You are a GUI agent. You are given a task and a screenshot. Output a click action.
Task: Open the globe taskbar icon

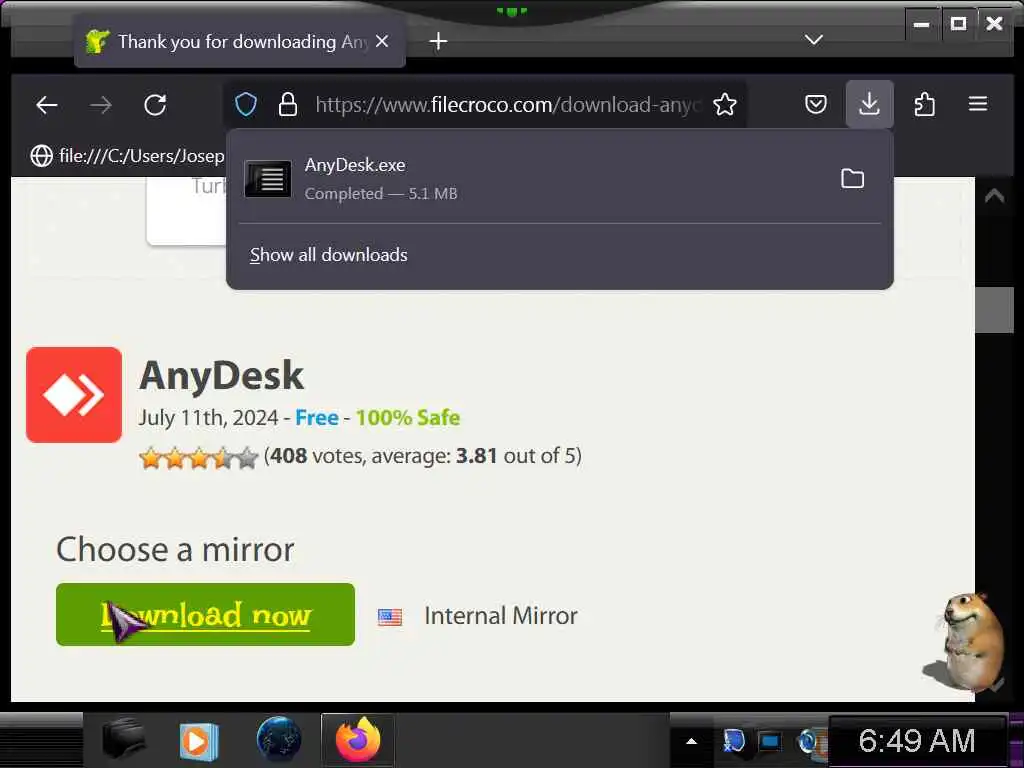coord(279,740)
